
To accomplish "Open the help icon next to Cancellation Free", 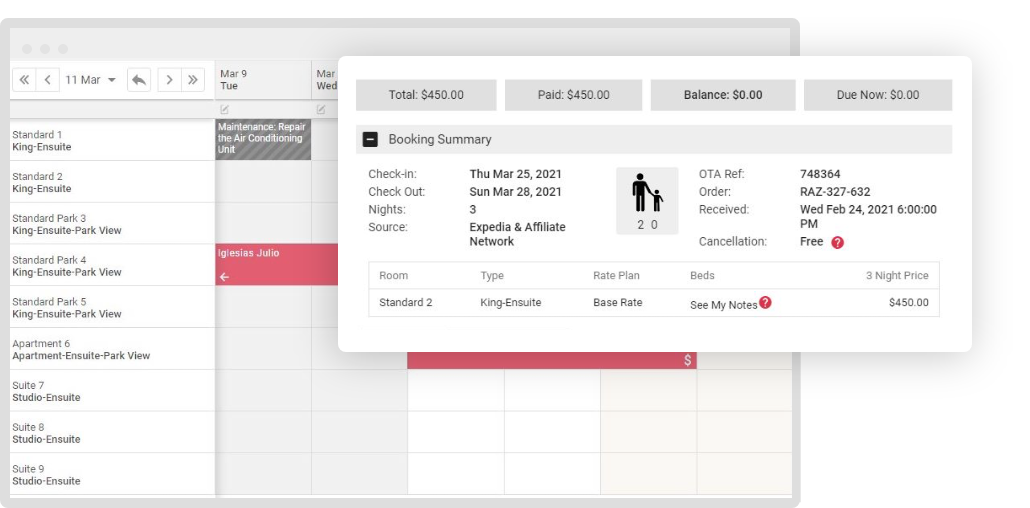I will [x=837, y=242].
